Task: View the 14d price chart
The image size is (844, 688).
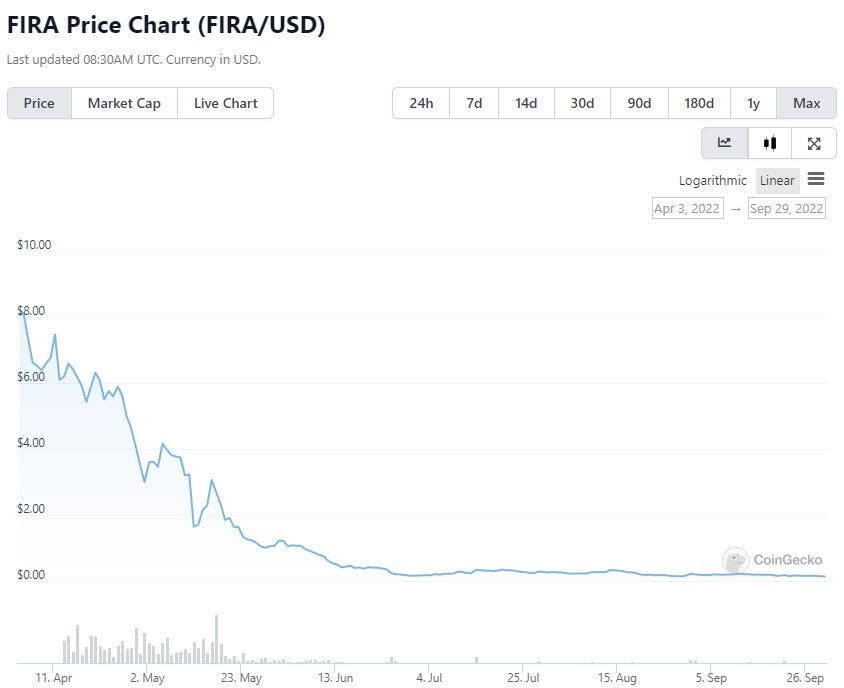Action: (526, 103)
